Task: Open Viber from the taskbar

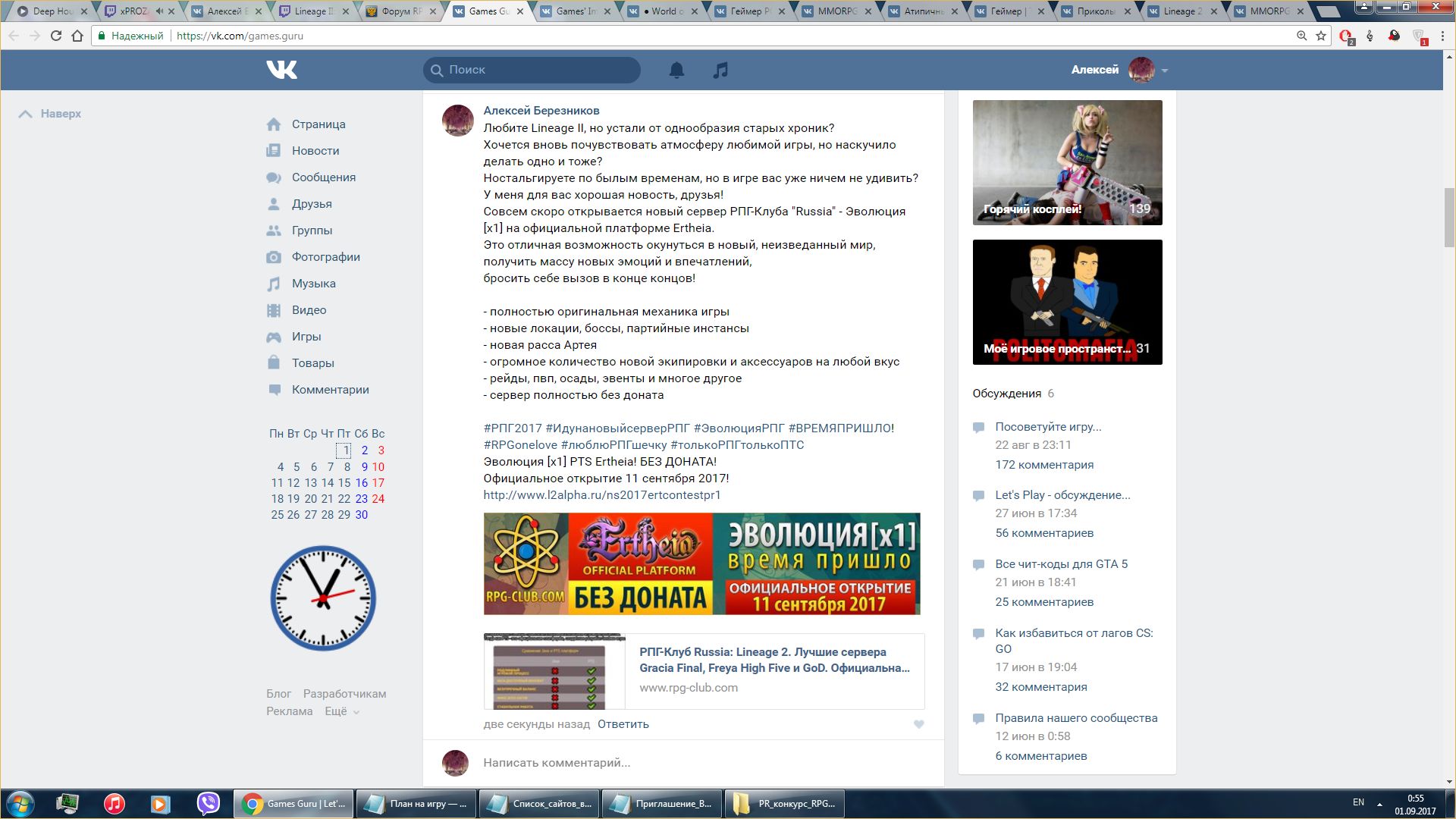Action: point(208,804)
